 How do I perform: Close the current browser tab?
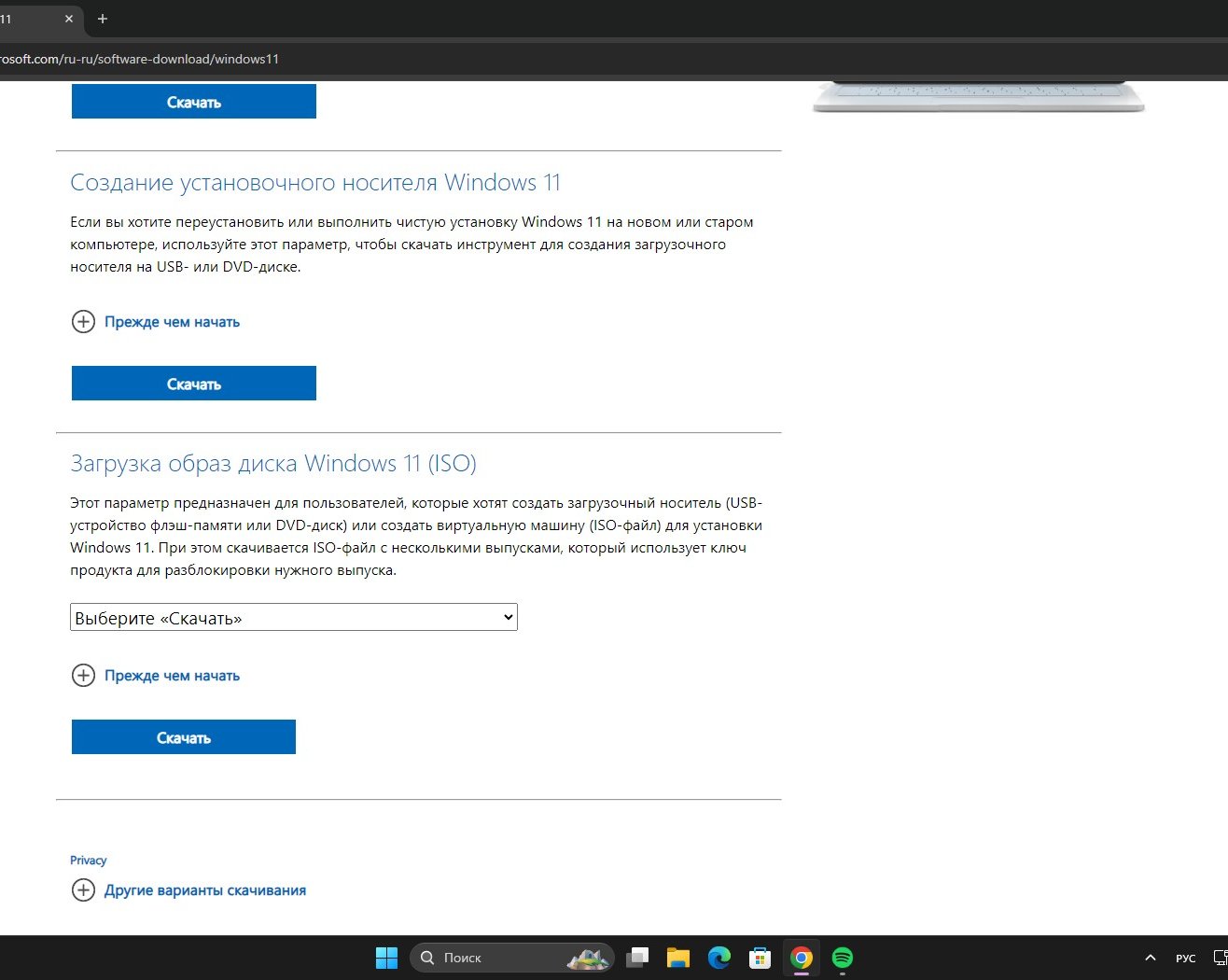(69, 19)
